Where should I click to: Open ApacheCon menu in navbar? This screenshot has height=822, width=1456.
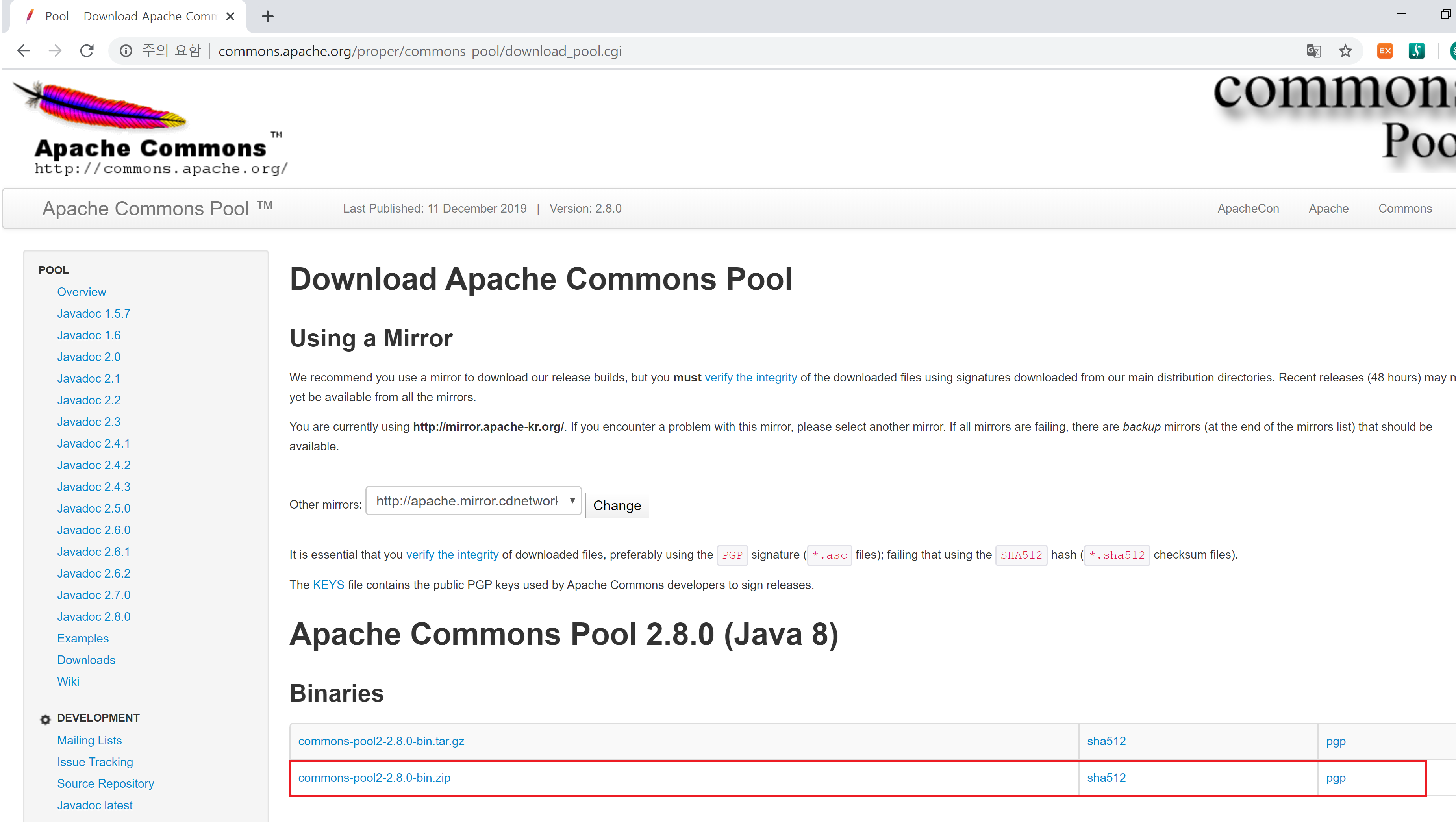(1247, 209)
